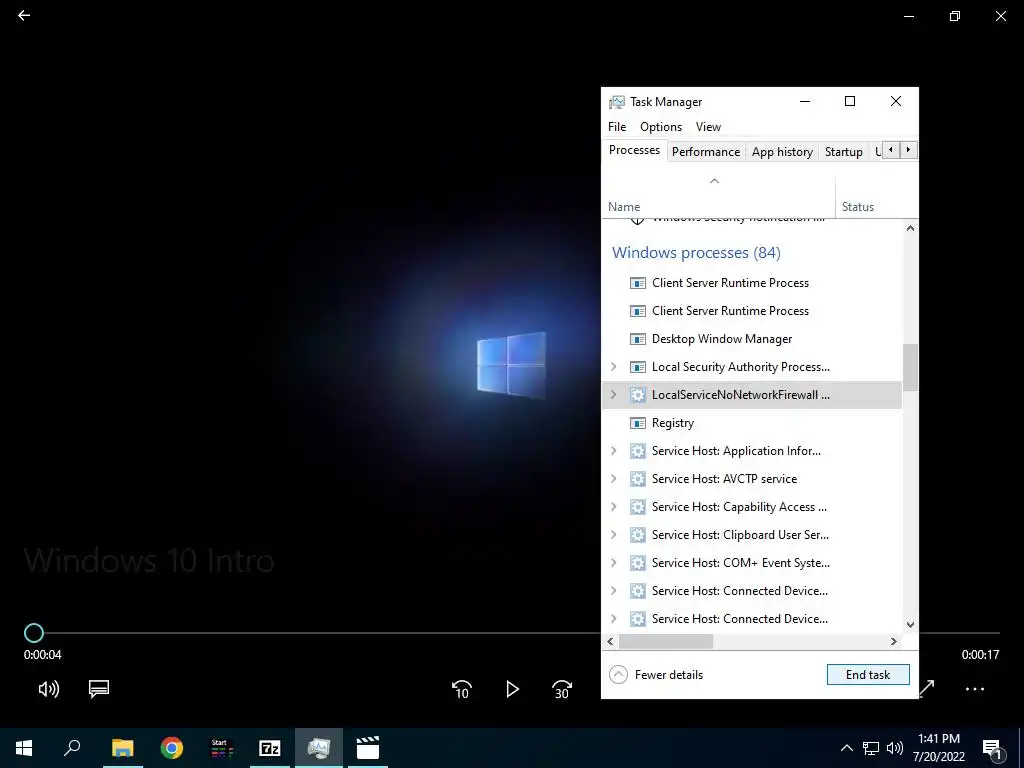1024x768 pixels.
Task: Click the Desktop Window Manager process icon
Action: click(637, 339)
